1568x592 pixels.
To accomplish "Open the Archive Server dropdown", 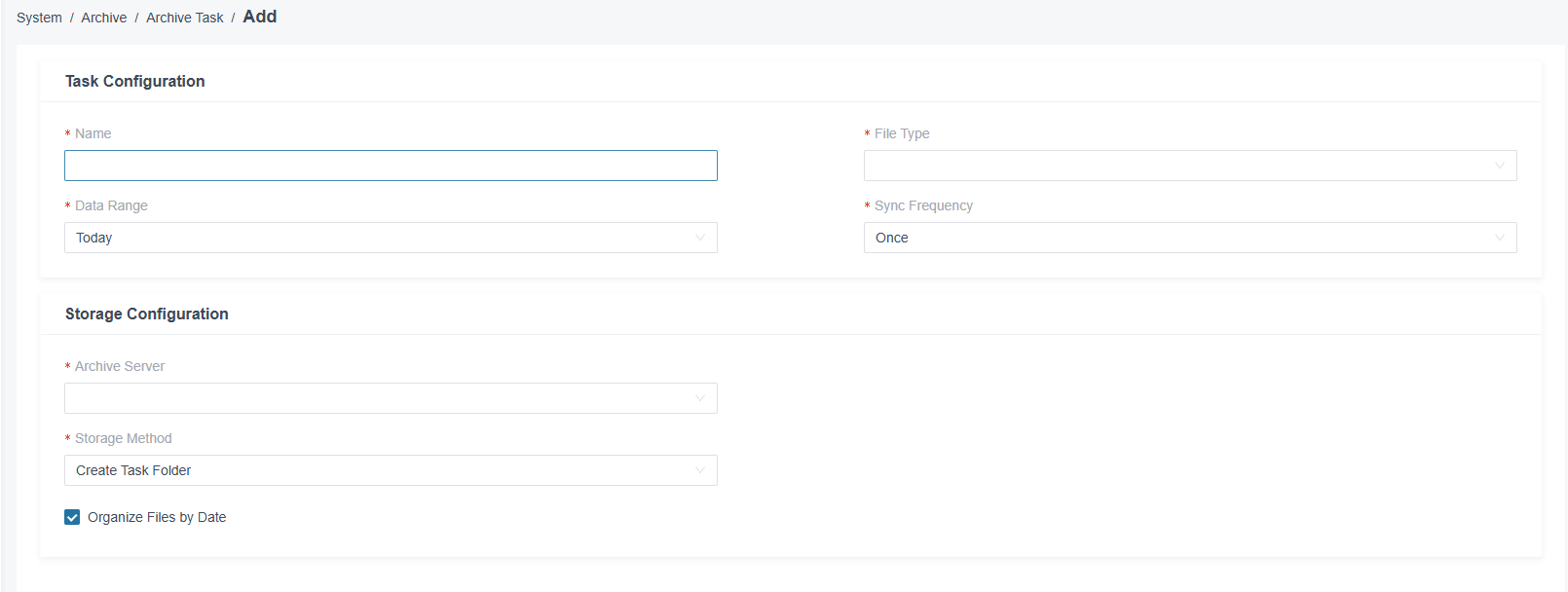I will click(x=391, y=398).
